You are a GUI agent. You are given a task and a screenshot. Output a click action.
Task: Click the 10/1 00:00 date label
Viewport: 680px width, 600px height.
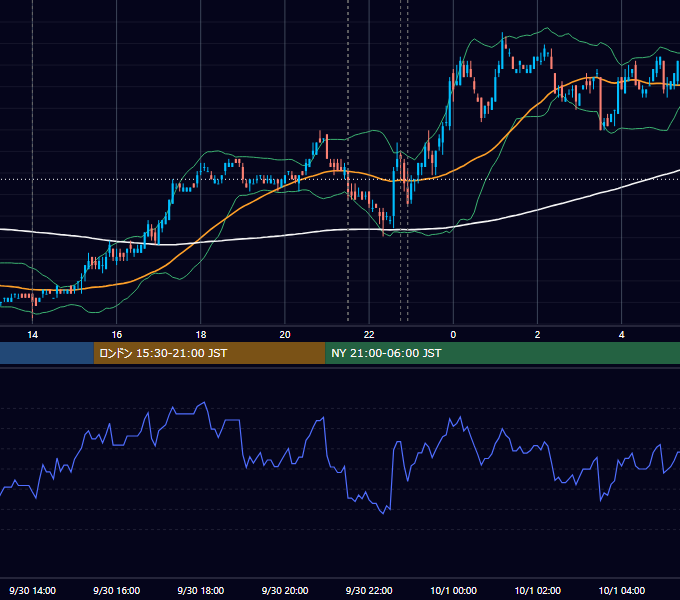pyautogui.click(x=454, y=590)
